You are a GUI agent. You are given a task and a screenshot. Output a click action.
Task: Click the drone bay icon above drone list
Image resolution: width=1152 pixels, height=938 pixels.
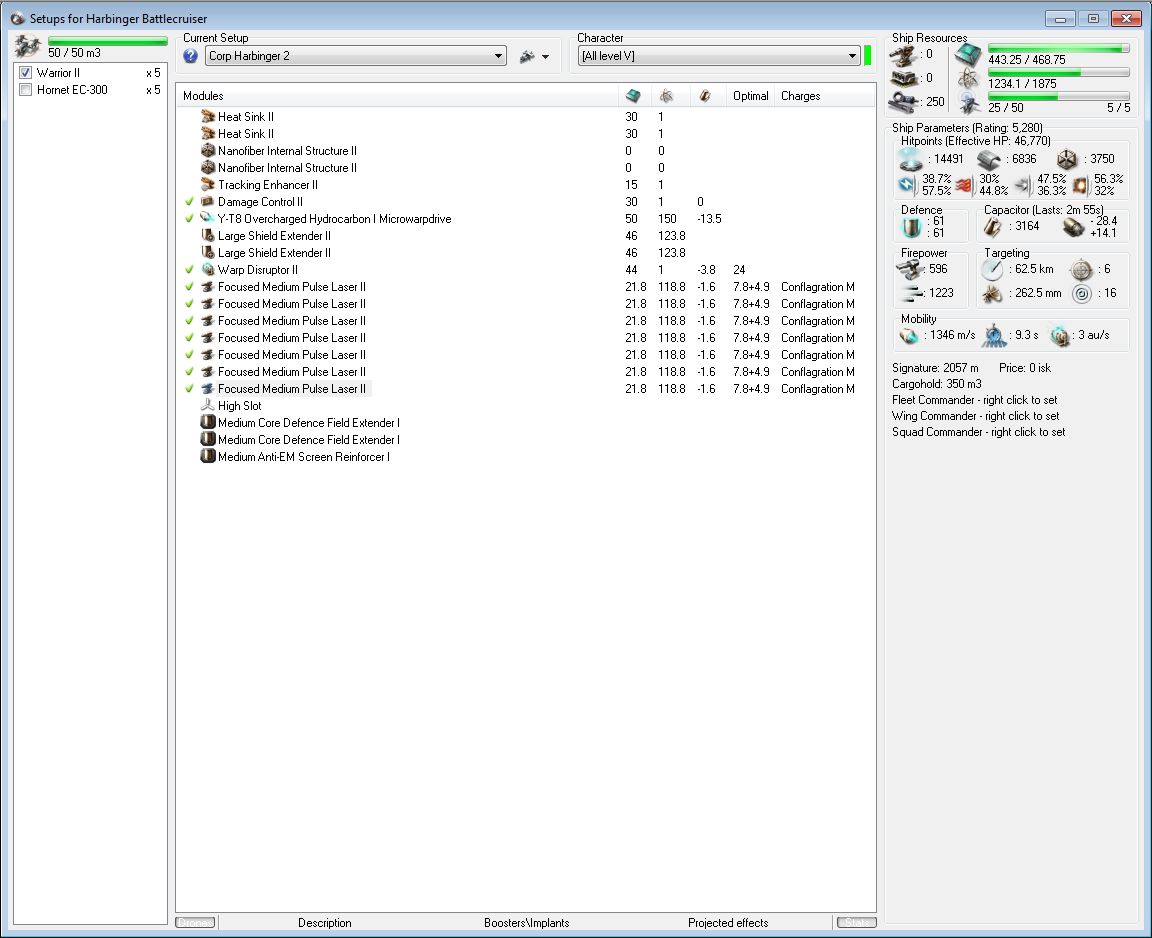(28, 47)
